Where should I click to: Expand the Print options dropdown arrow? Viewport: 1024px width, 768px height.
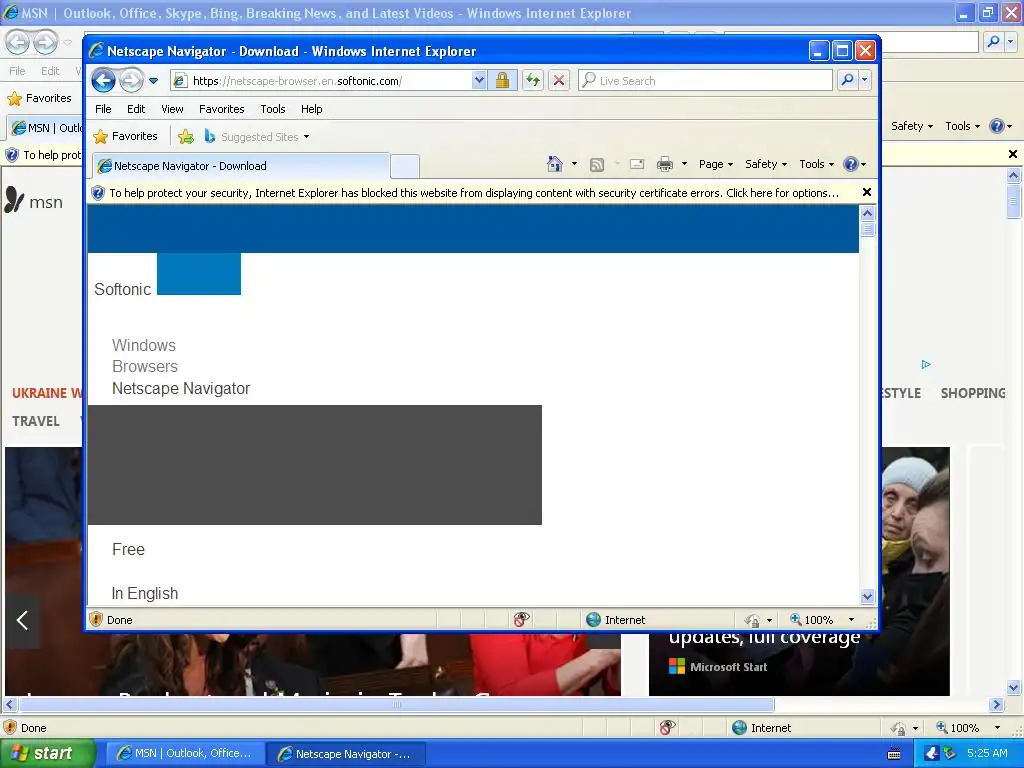point(684,164)
